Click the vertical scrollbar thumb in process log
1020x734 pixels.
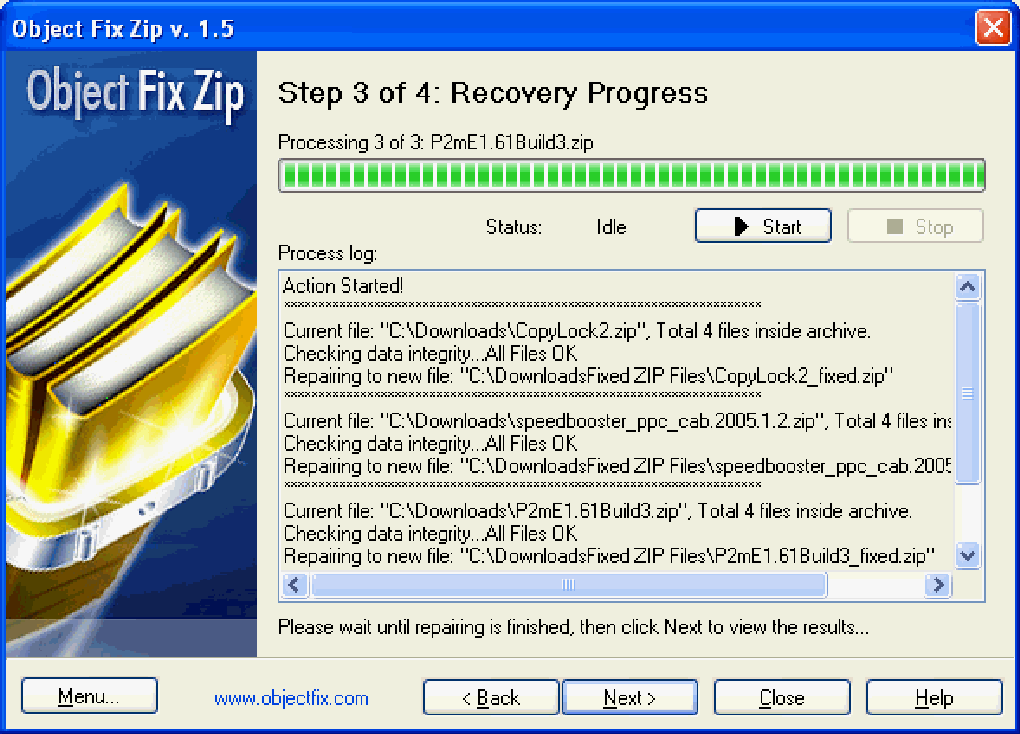tap(968, 392)
